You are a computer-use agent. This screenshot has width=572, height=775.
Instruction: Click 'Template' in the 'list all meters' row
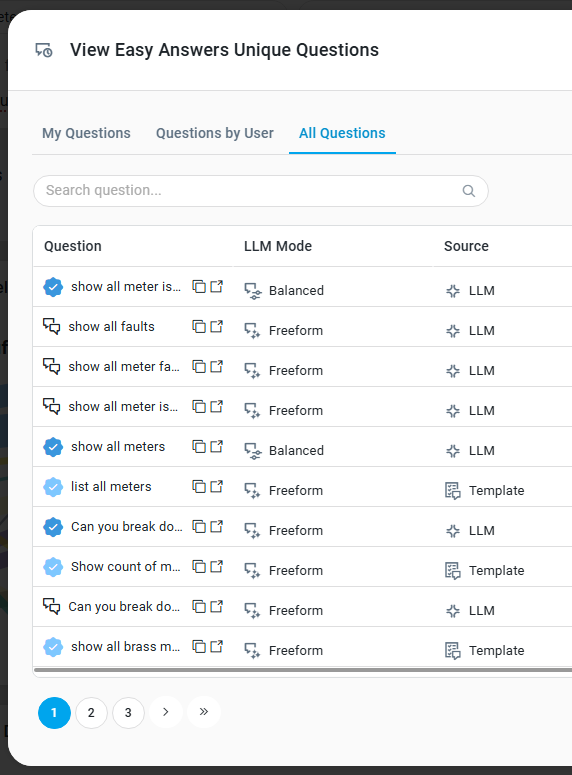496,491
